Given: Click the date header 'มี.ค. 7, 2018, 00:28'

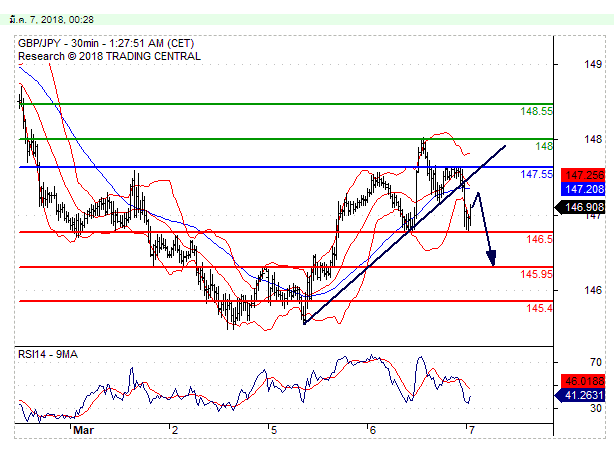Looking at the screenshot, I should click(51, 20).
